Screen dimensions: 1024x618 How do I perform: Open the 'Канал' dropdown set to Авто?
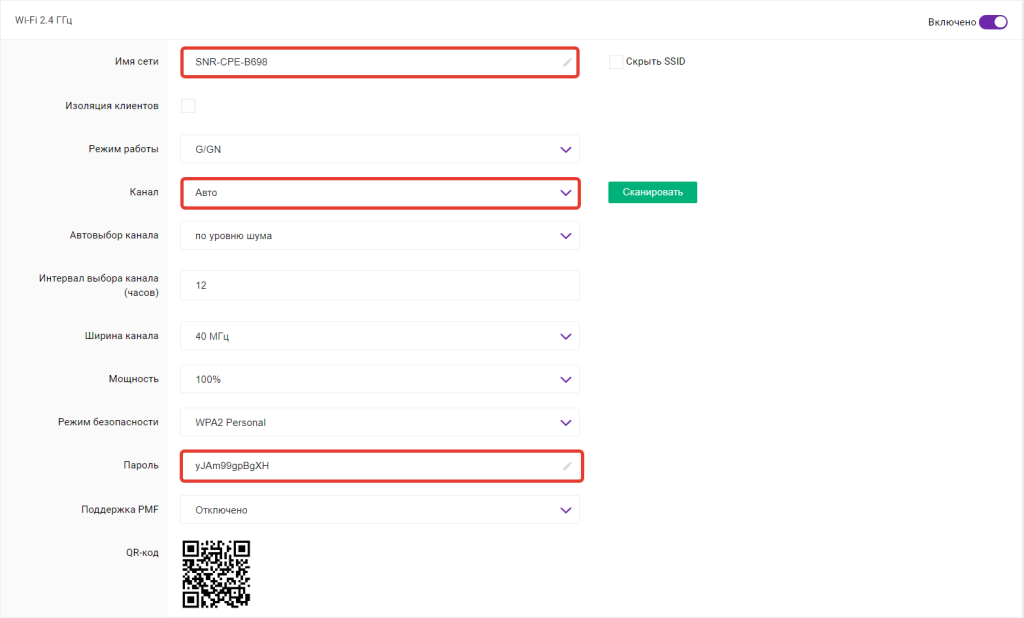coord(380,193)
